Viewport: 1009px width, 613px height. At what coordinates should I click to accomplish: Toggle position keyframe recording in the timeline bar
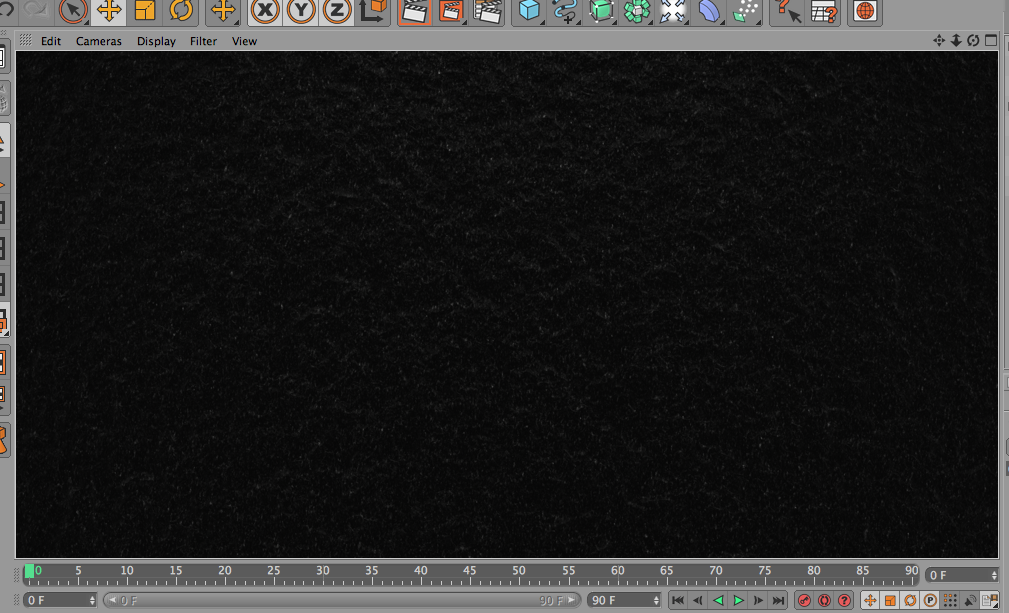pyautogui.click(x=870, y=600)
